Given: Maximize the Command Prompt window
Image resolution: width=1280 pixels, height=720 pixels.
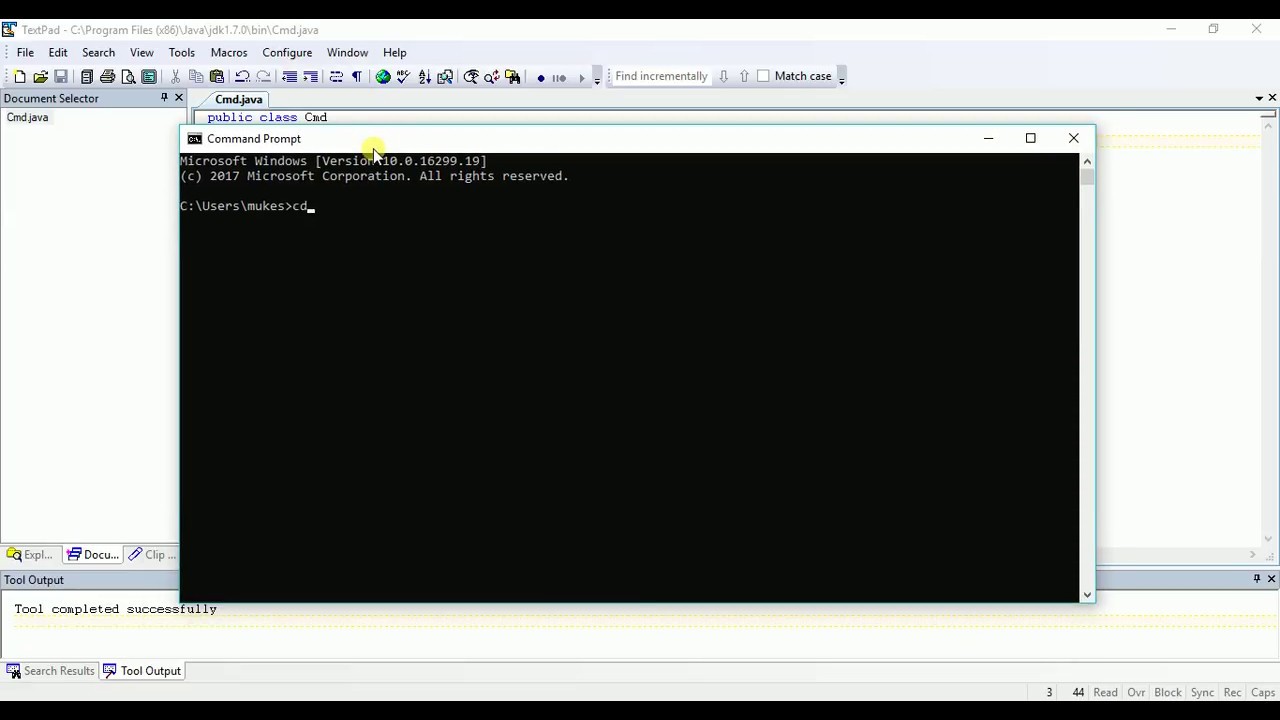Looking at the screenshot, I should (1031, 138).
